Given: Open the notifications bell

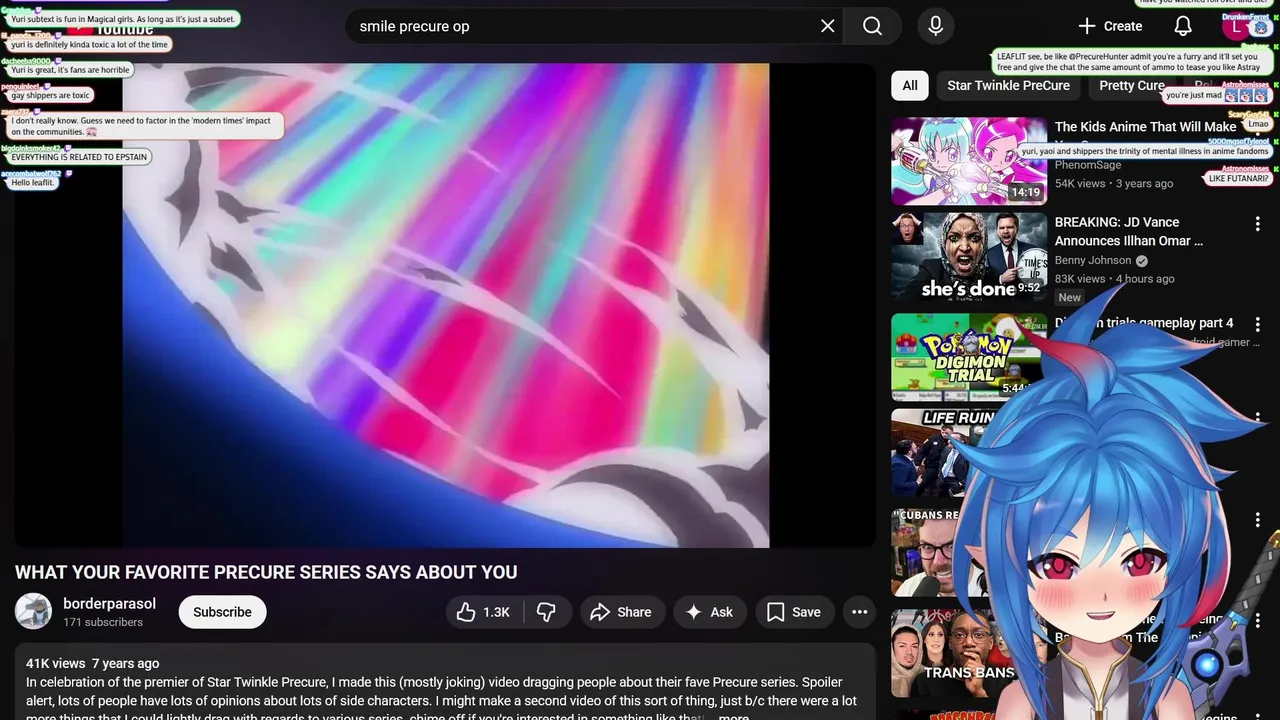Looking at the screenshot, I should pos(1182,26).
